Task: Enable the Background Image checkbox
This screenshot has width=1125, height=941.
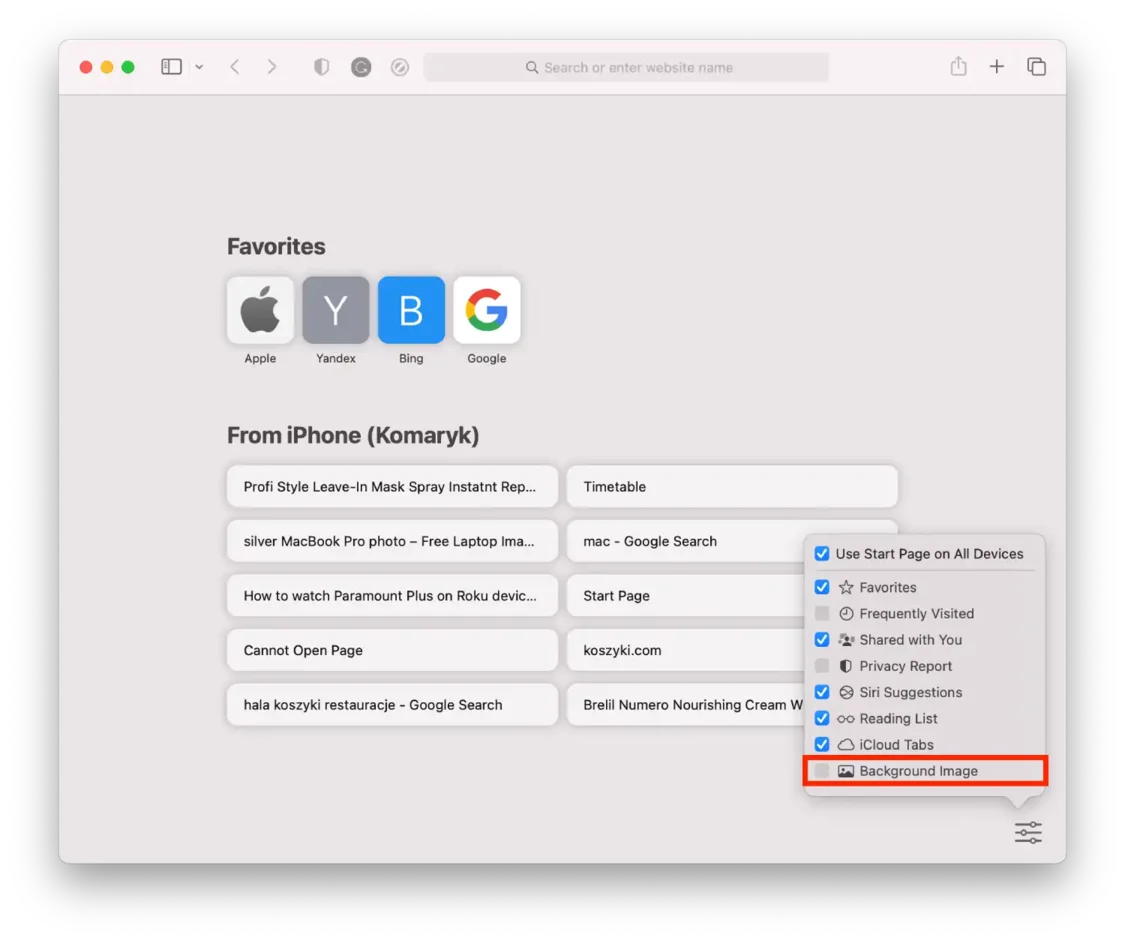Action: click(822, 771)
